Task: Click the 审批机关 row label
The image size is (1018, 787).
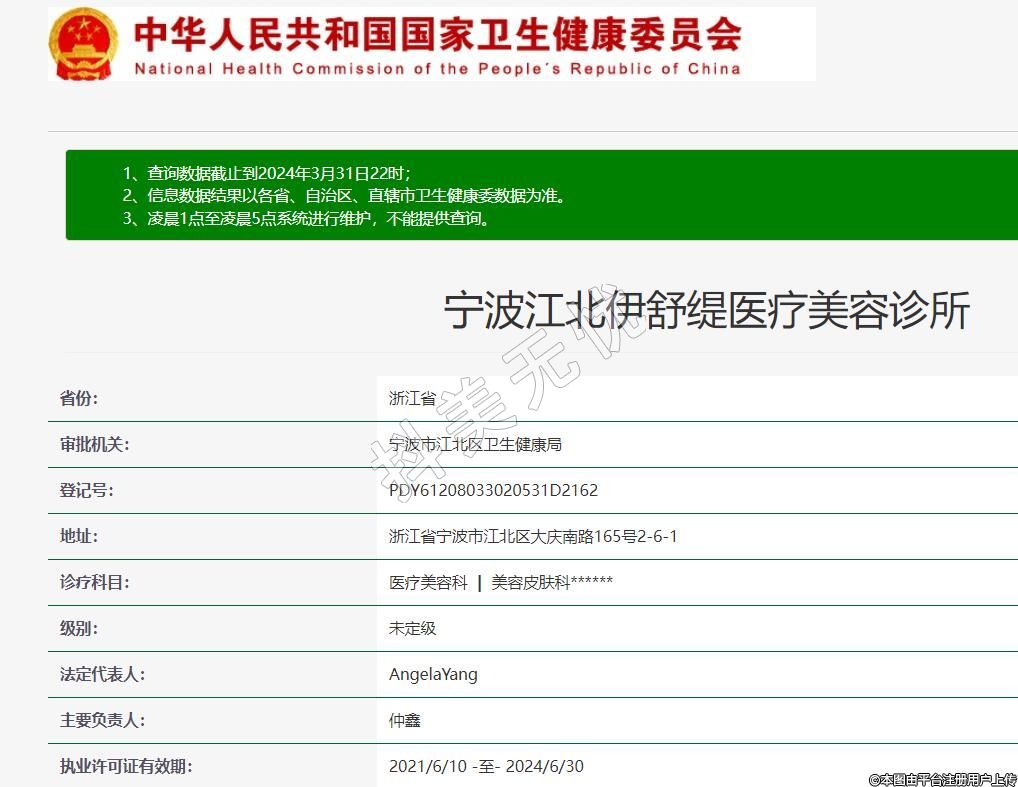Action: pos(94,444)
